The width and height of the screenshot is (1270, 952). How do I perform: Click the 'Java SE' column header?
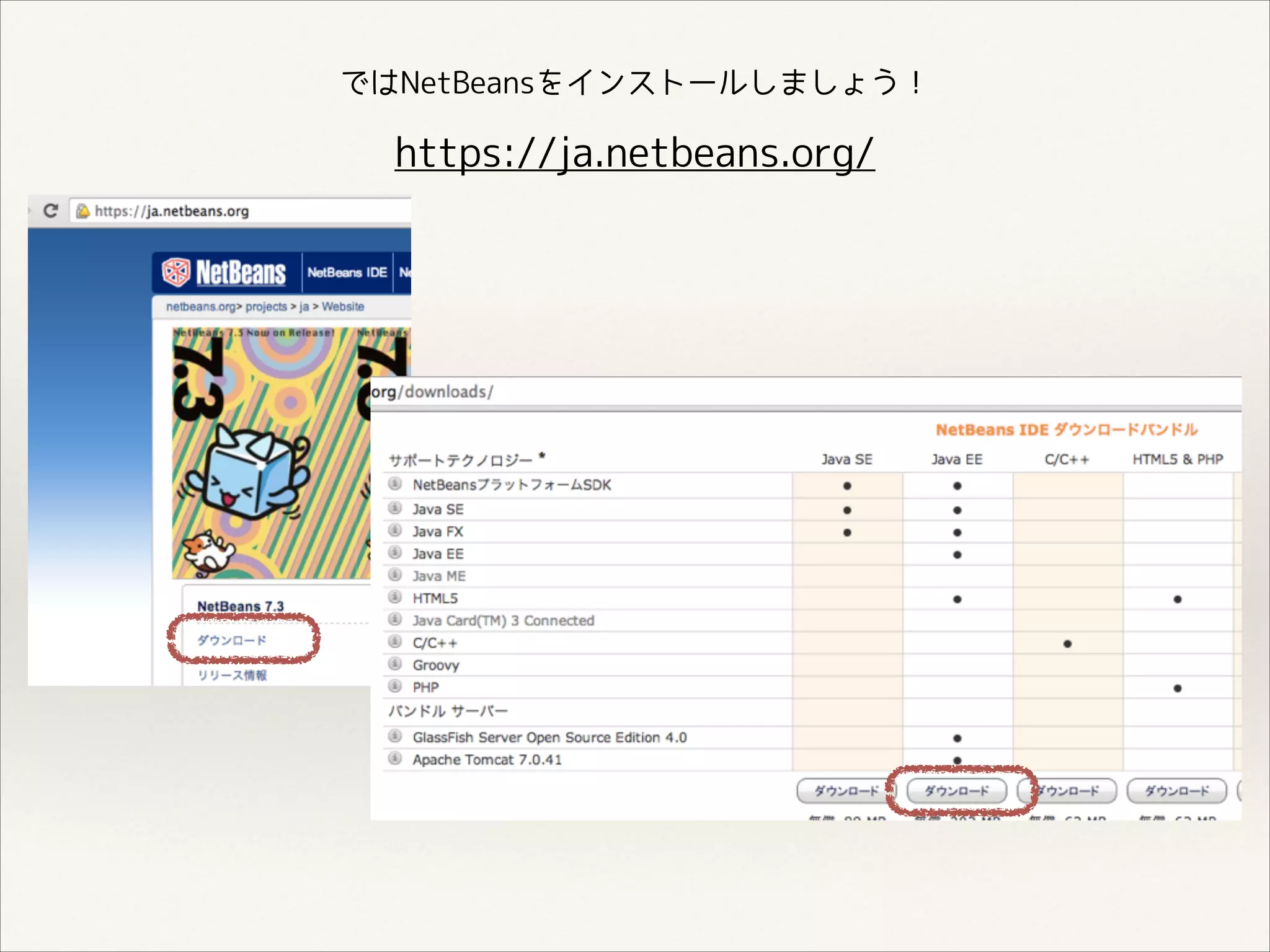[x=846, y=459]
